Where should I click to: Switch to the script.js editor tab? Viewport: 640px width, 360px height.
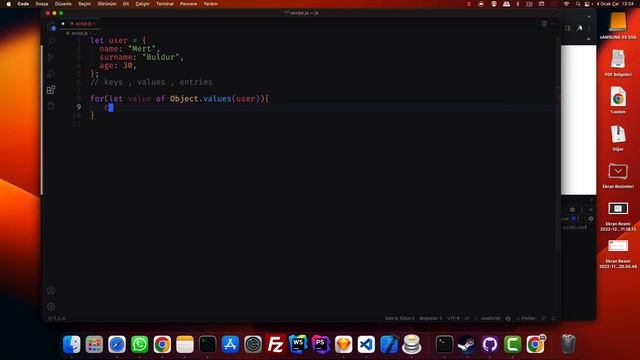click(80, 24)
